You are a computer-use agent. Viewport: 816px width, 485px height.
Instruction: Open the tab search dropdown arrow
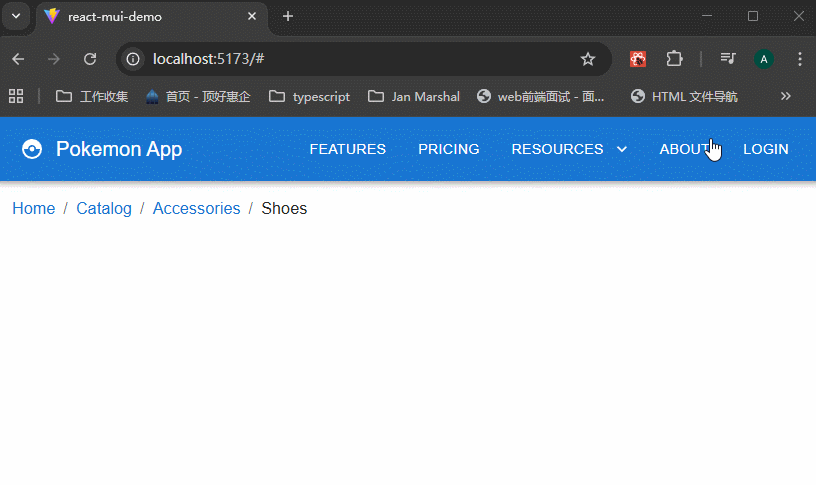tap(16, 17)
